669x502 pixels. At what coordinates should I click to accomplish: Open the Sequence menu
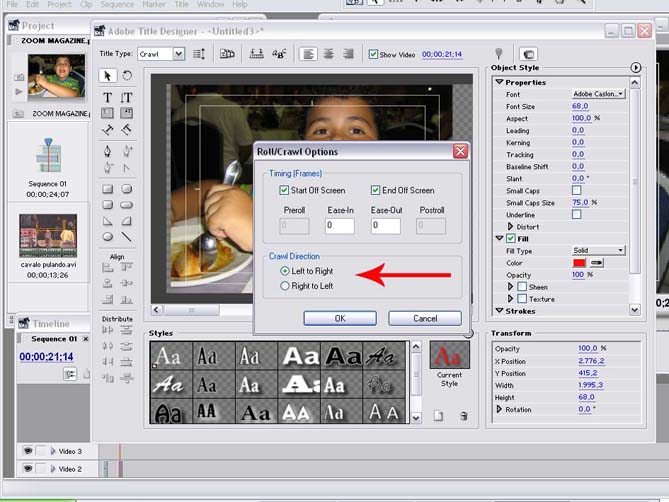point(117,4)
